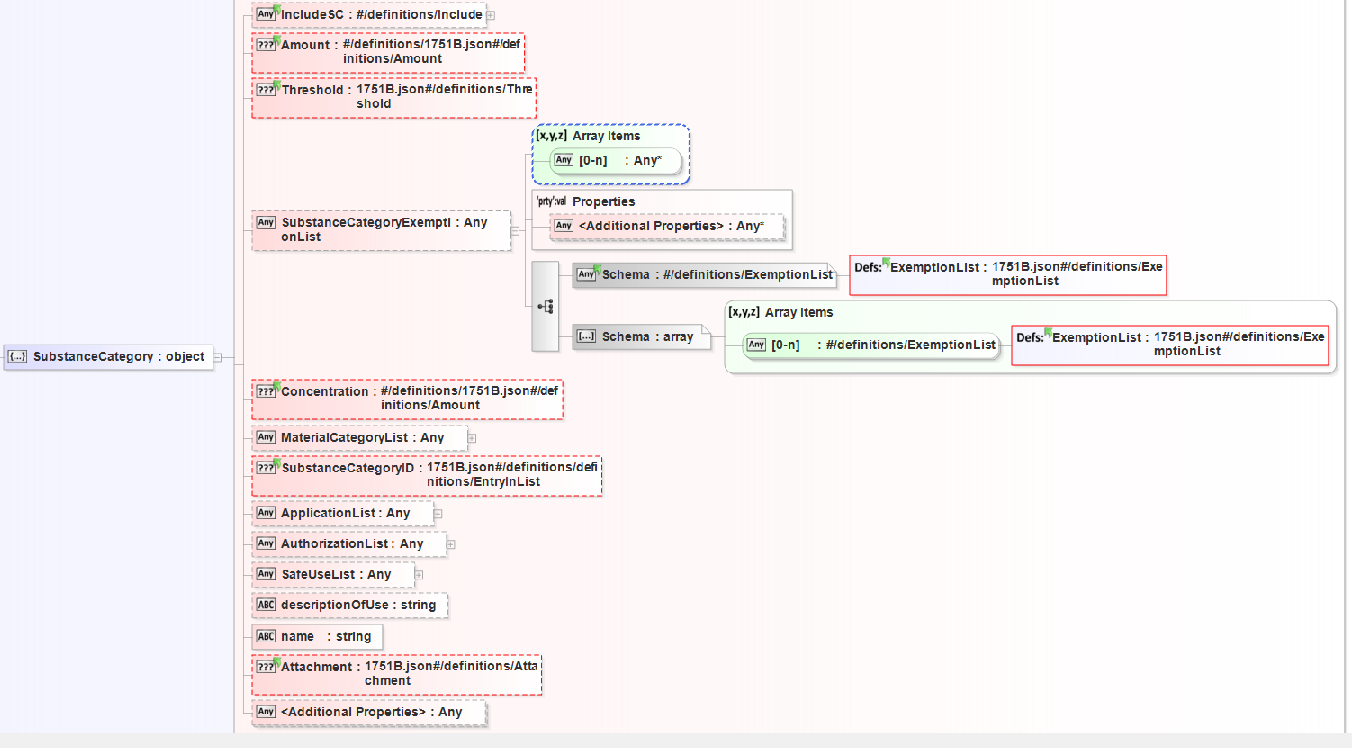Select the <Additional Properties> : Any node at bottom
The height and width of the screenshot is (748, 1352).
tap(368, 712)
